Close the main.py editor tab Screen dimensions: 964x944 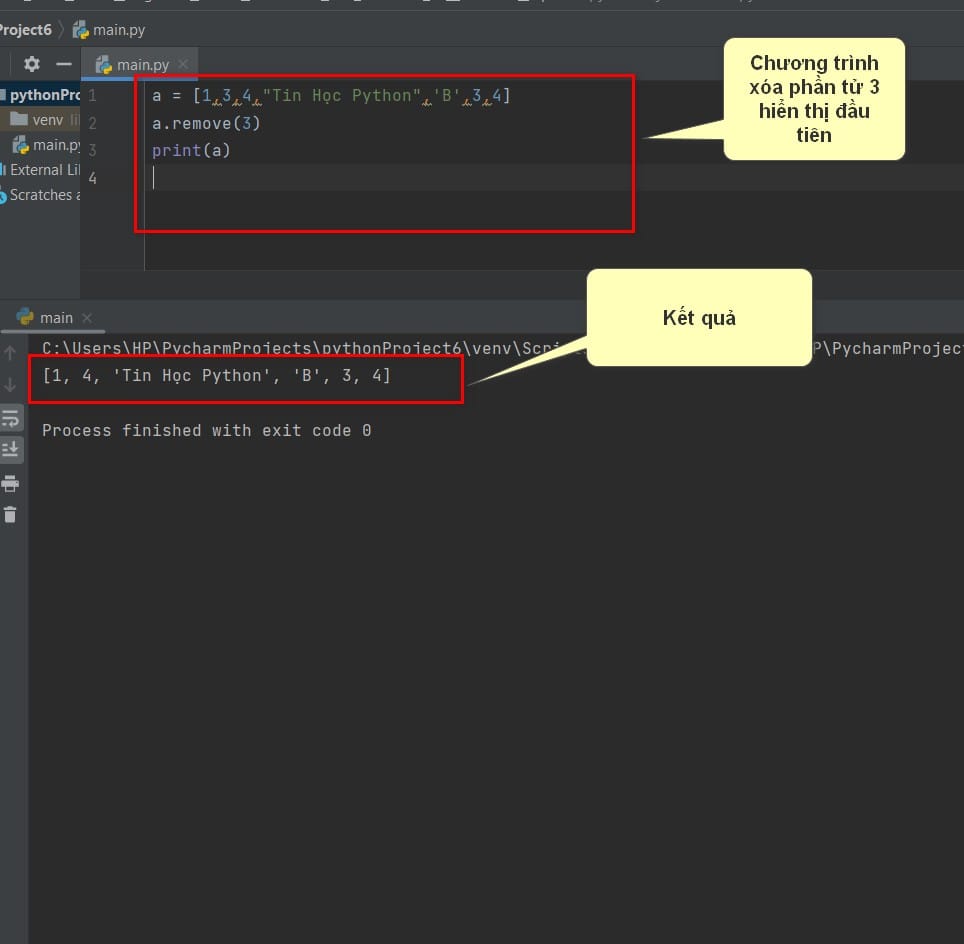[183, 64]
